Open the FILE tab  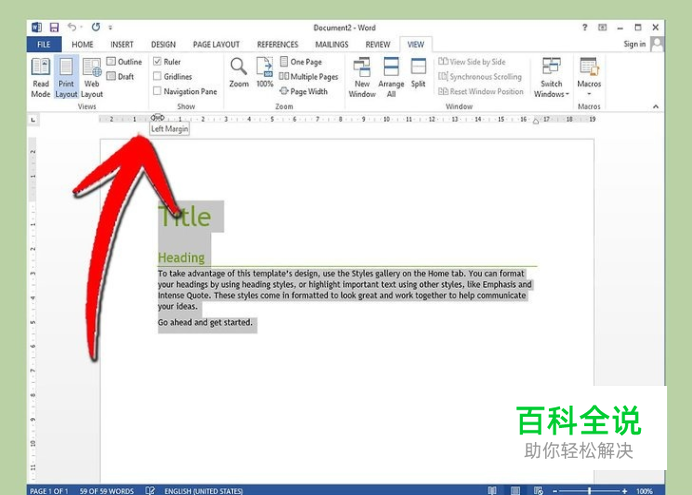tap(44, 45)
